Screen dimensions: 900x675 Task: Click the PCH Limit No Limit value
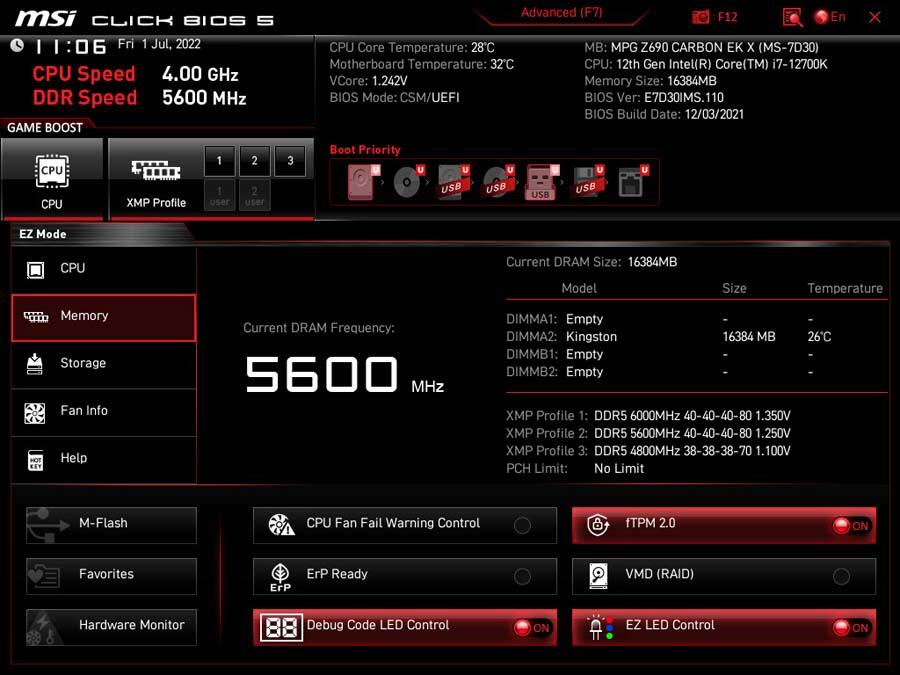(619, 469)
